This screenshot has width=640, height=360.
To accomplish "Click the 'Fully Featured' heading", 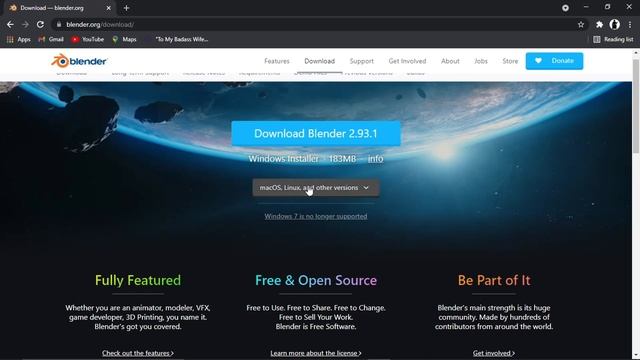I will coord(138,280).
